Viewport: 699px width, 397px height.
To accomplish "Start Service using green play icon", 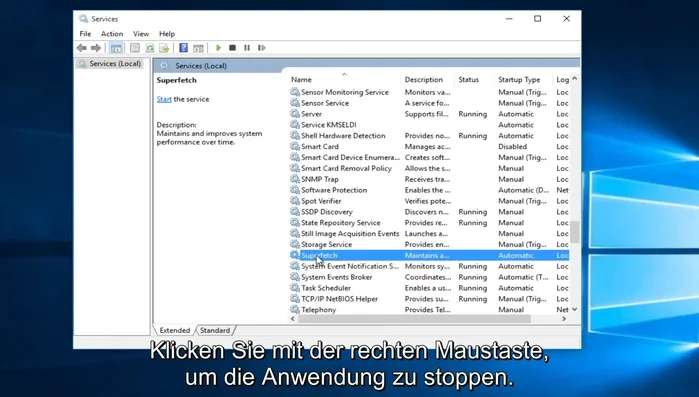I will click(x=218, y=48).
